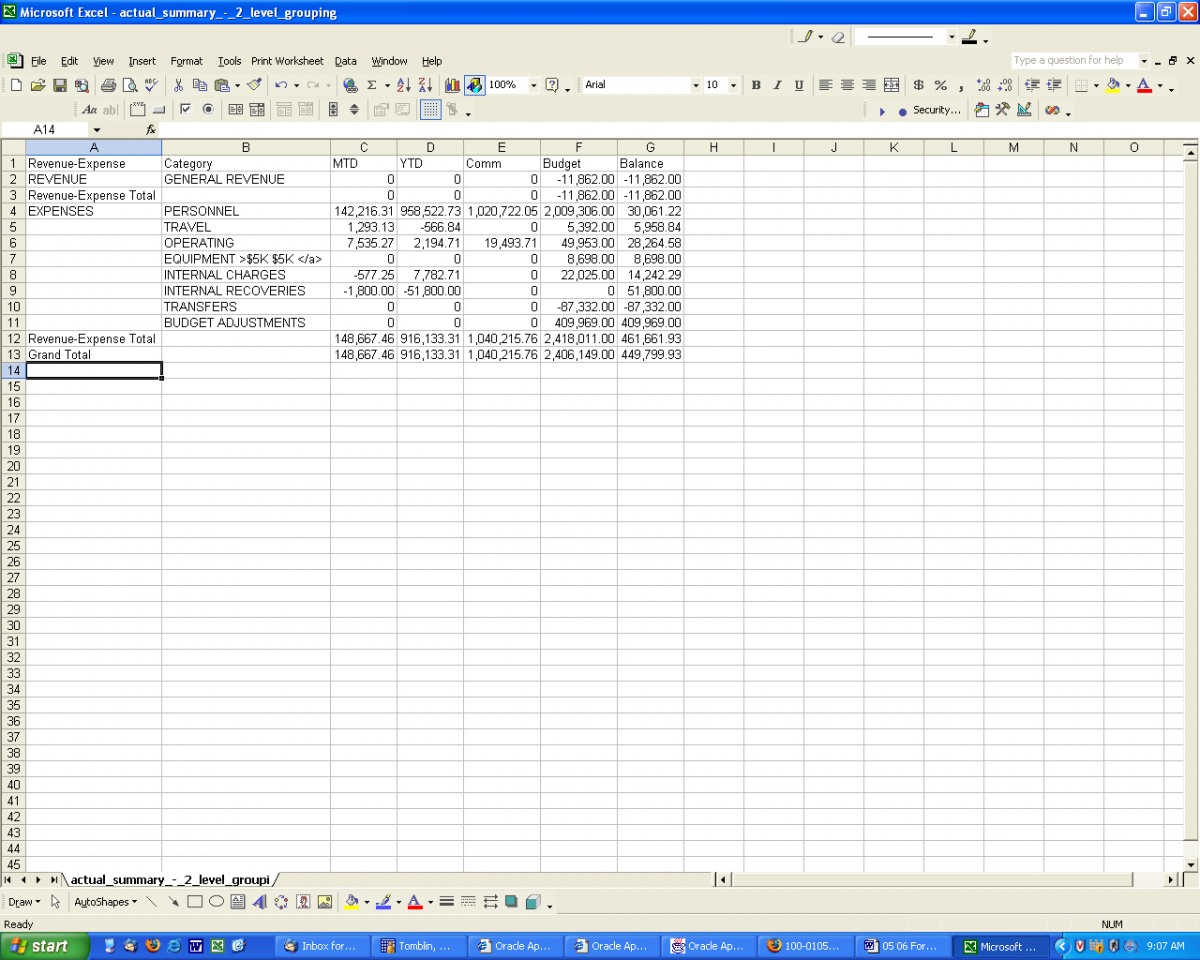1200x960 pixels.
Task: Insert Clip Art from the Drawing toolbar
Action: 302,902
